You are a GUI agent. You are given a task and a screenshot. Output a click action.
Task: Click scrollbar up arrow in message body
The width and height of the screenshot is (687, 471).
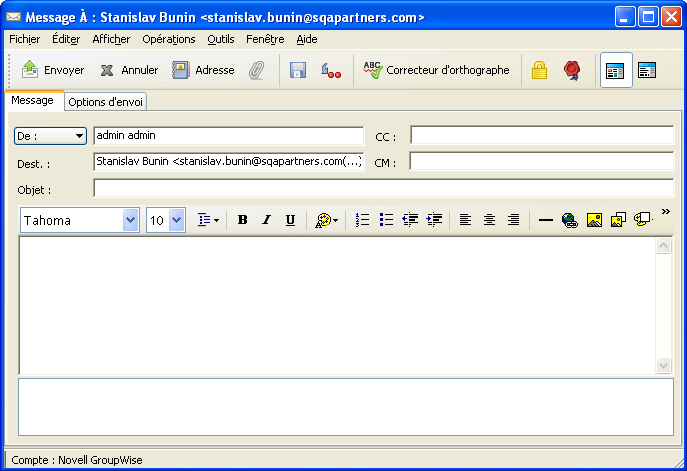(663, 246)
